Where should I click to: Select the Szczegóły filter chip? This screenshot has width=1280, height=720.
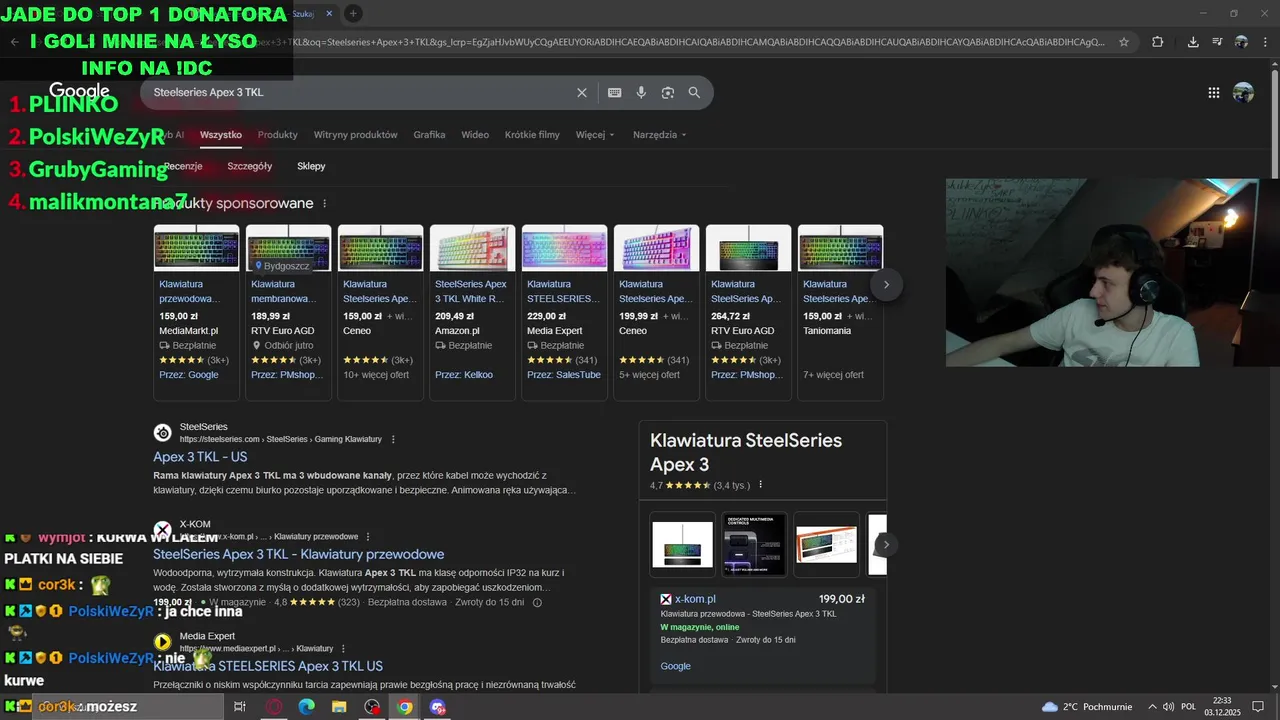tap(249, 166)
